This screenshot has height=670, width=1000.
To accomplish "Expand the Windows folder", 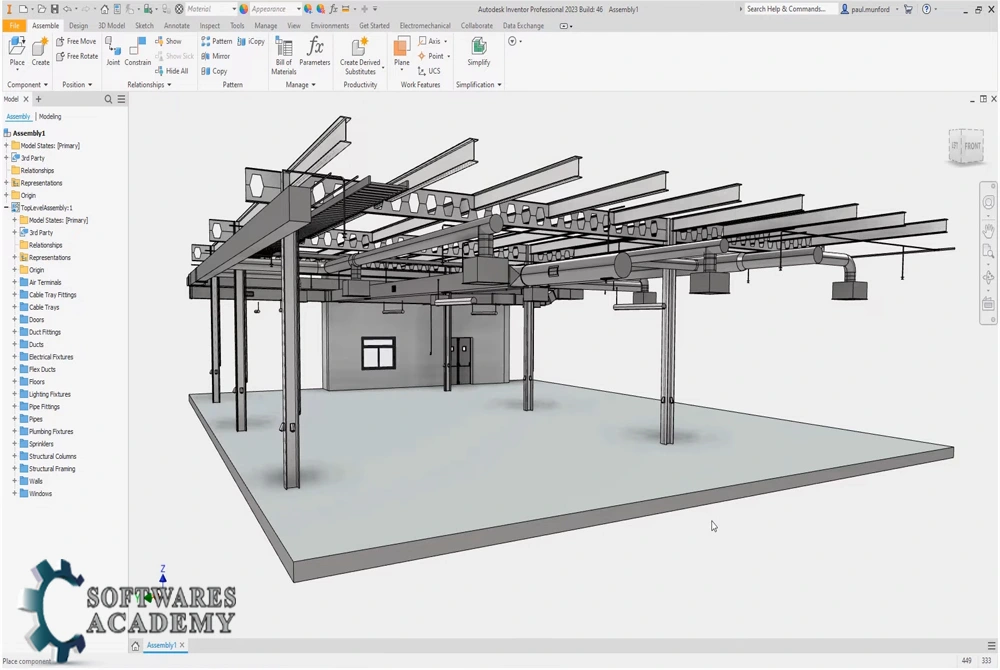I will click(x=15, y=493).
